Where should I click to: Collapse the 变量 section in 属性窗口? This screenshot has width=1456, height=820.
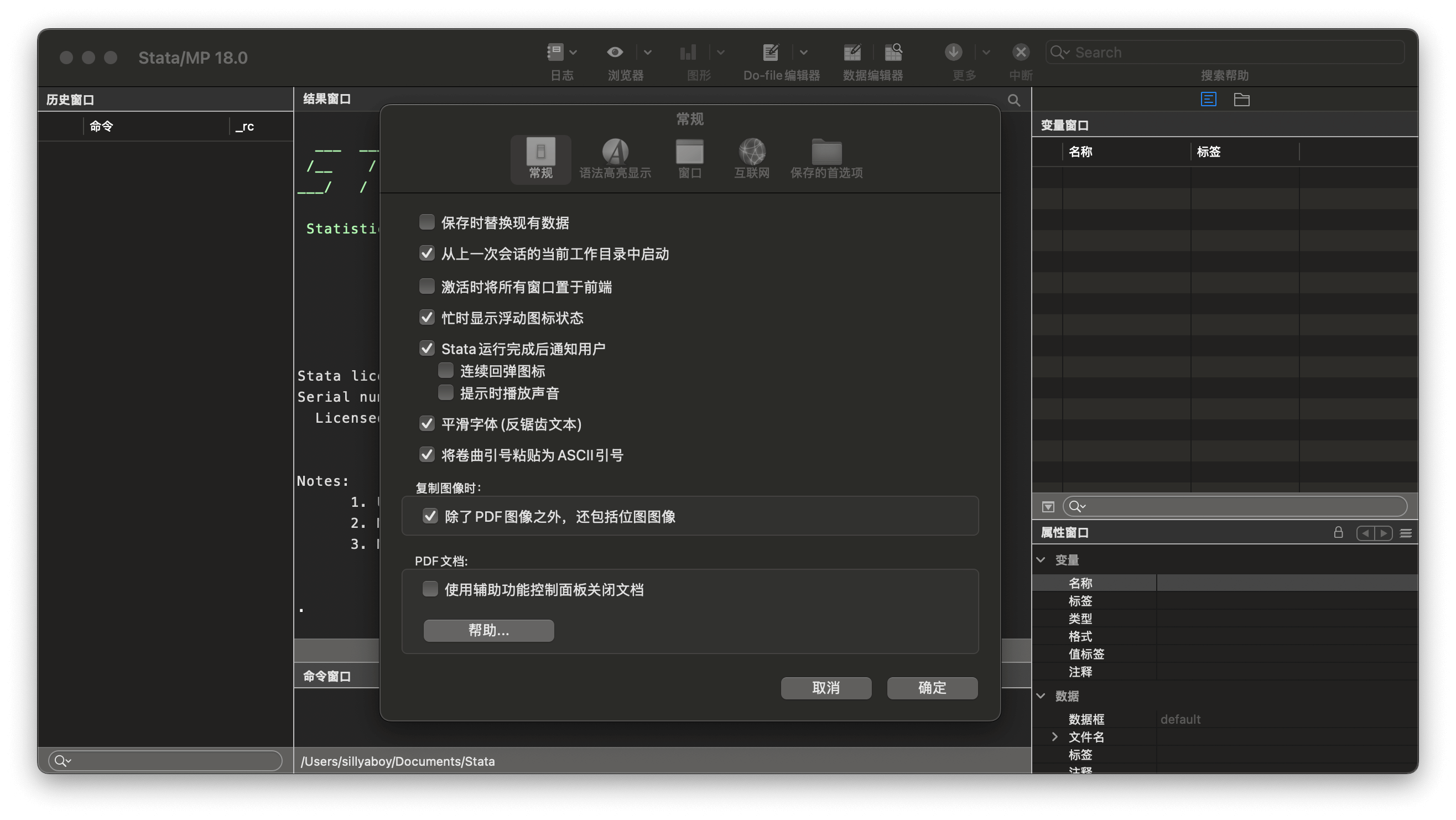pyautogui.click(x=1041, y=559)
